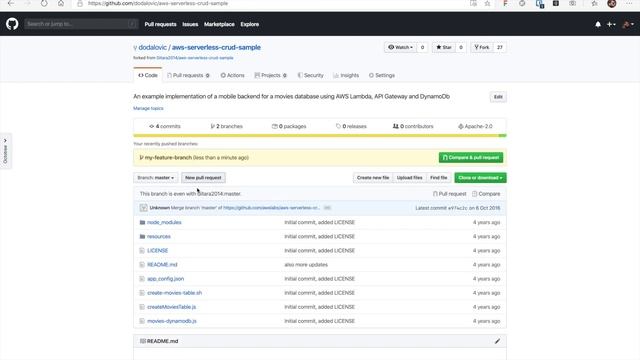The image size is (640, 360).
Task: Open forked-from source repository link
Action: coord(195,58)
